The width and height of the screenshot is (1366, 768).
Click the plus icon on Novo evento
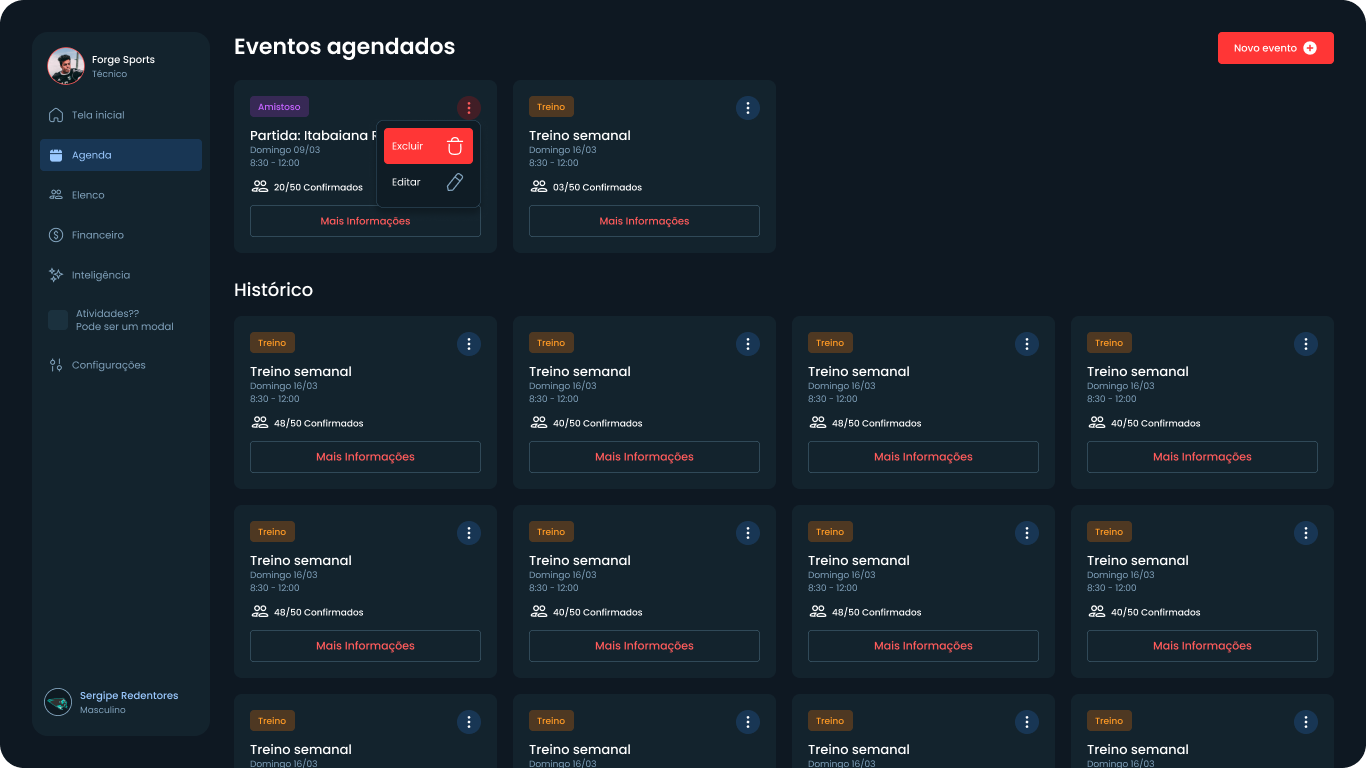click(x=1310, y=48)
